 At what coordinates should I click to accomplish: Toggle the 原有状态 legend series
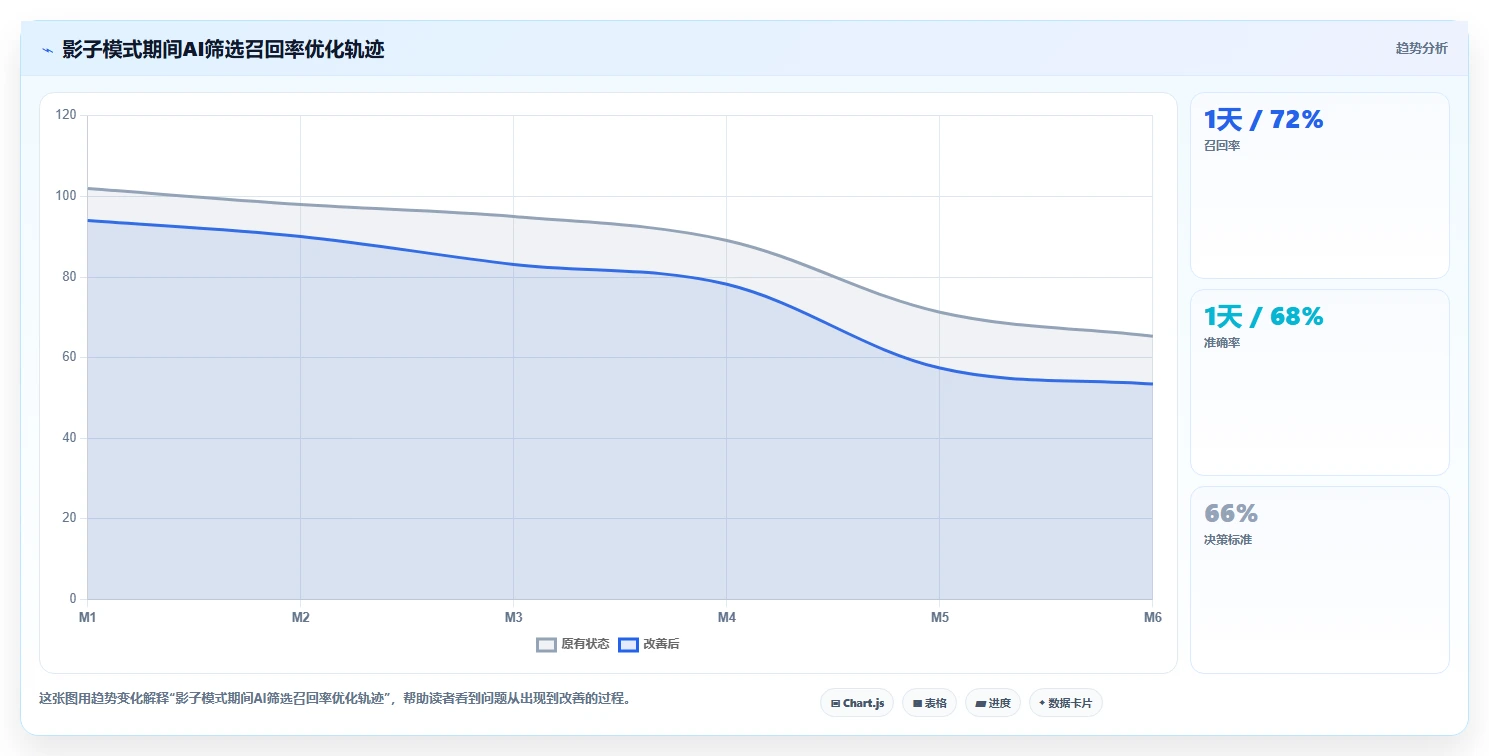[573, 644]
